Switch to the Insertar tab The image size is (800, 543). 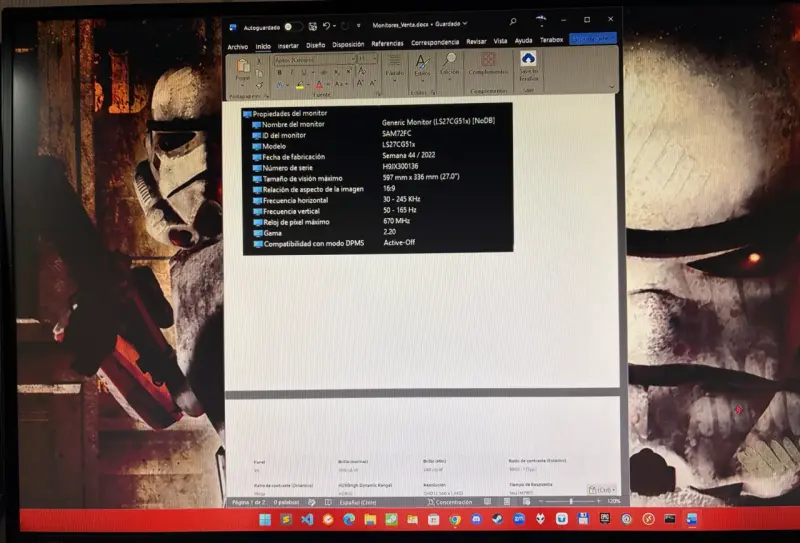288,45
